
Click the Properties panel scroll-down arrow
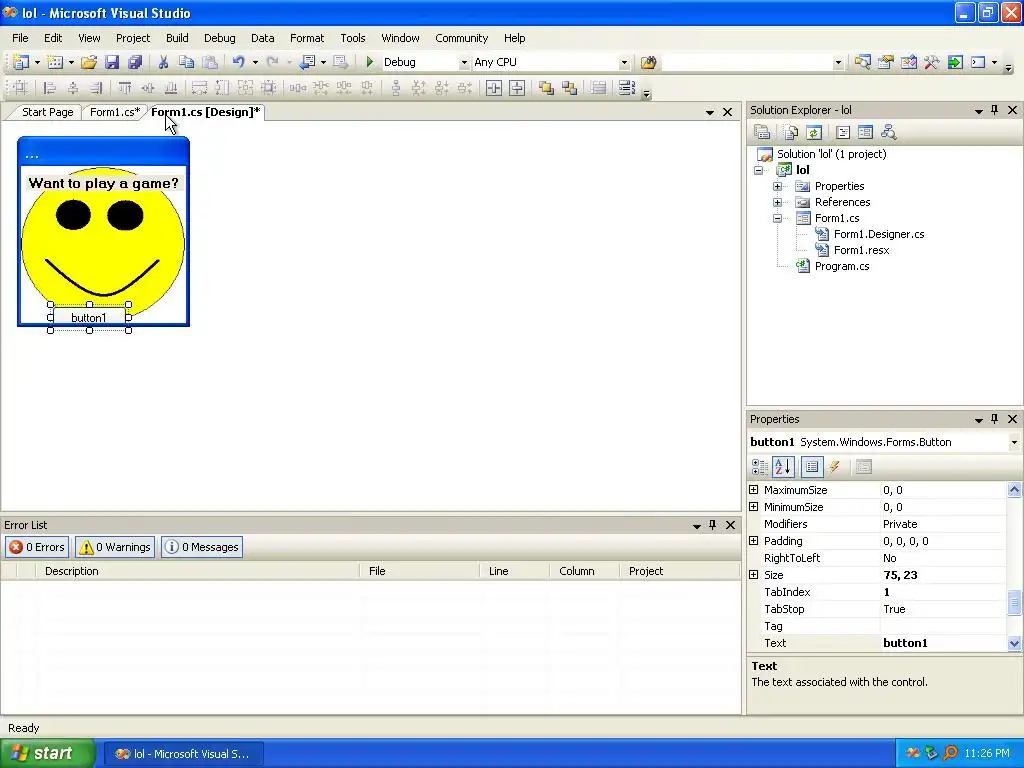click(x=1014, y=644)
